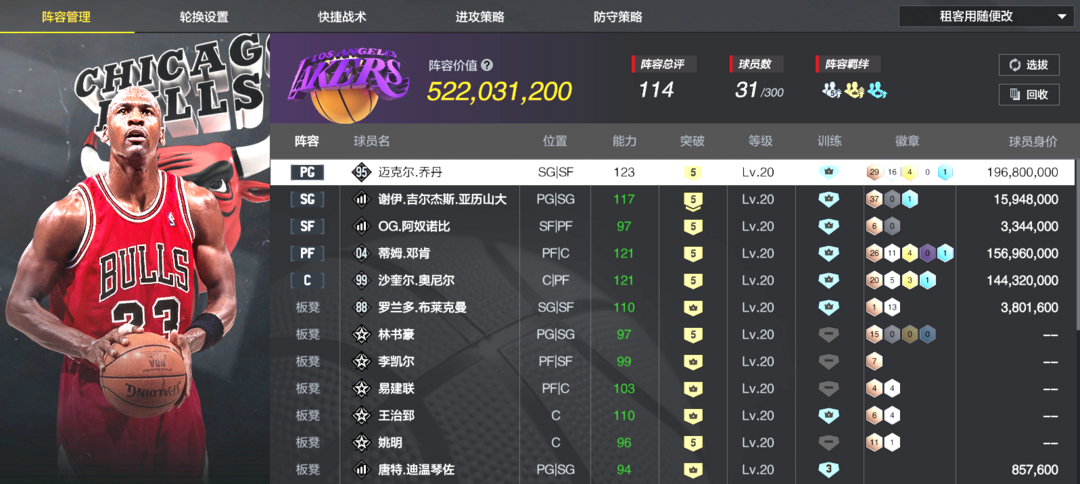The image size is (1080, 484).
Task: Click the star card icon beside 李凯尔
Action: [361, 361]
